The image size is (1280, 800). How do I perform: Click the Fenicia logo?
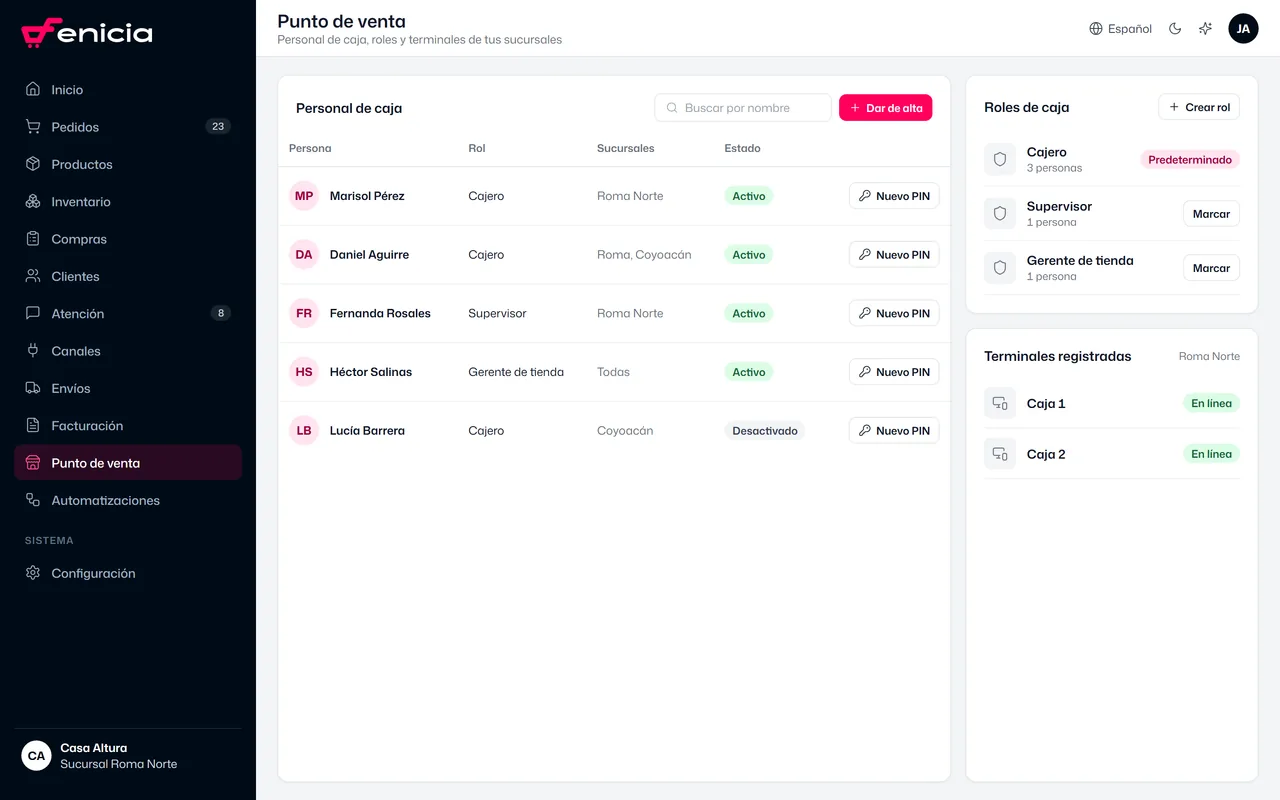pyautogui.click(x=87, y=33)
